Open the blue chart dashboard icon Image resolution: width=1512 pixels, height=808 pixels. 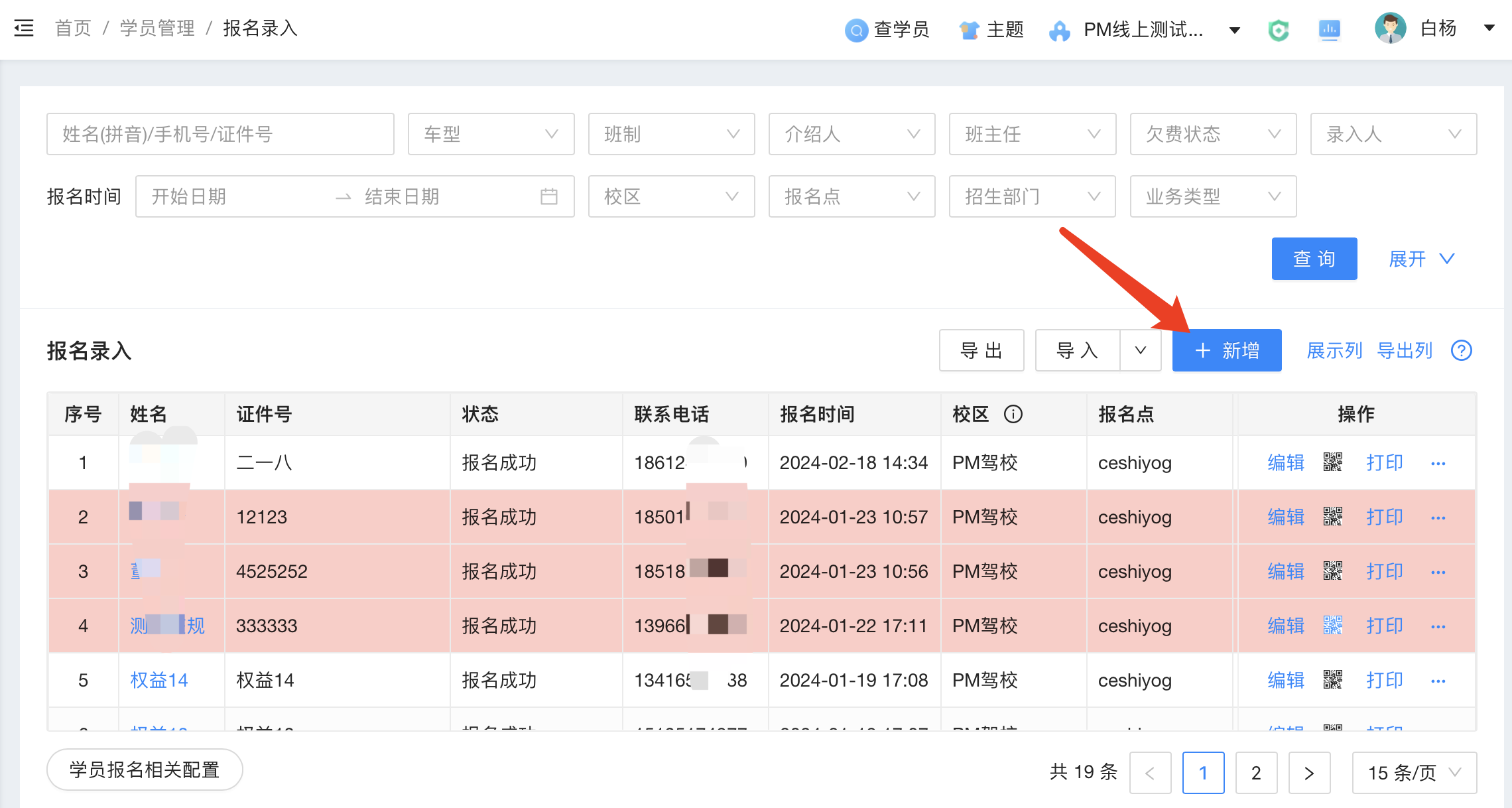tap(1329, 30)
